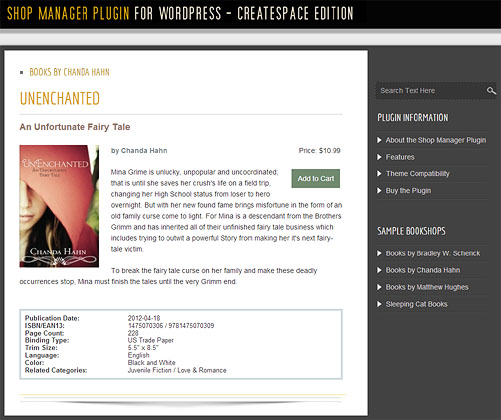Open the Books by Chanda Hahn breadcrumb link

click(69, 72)
